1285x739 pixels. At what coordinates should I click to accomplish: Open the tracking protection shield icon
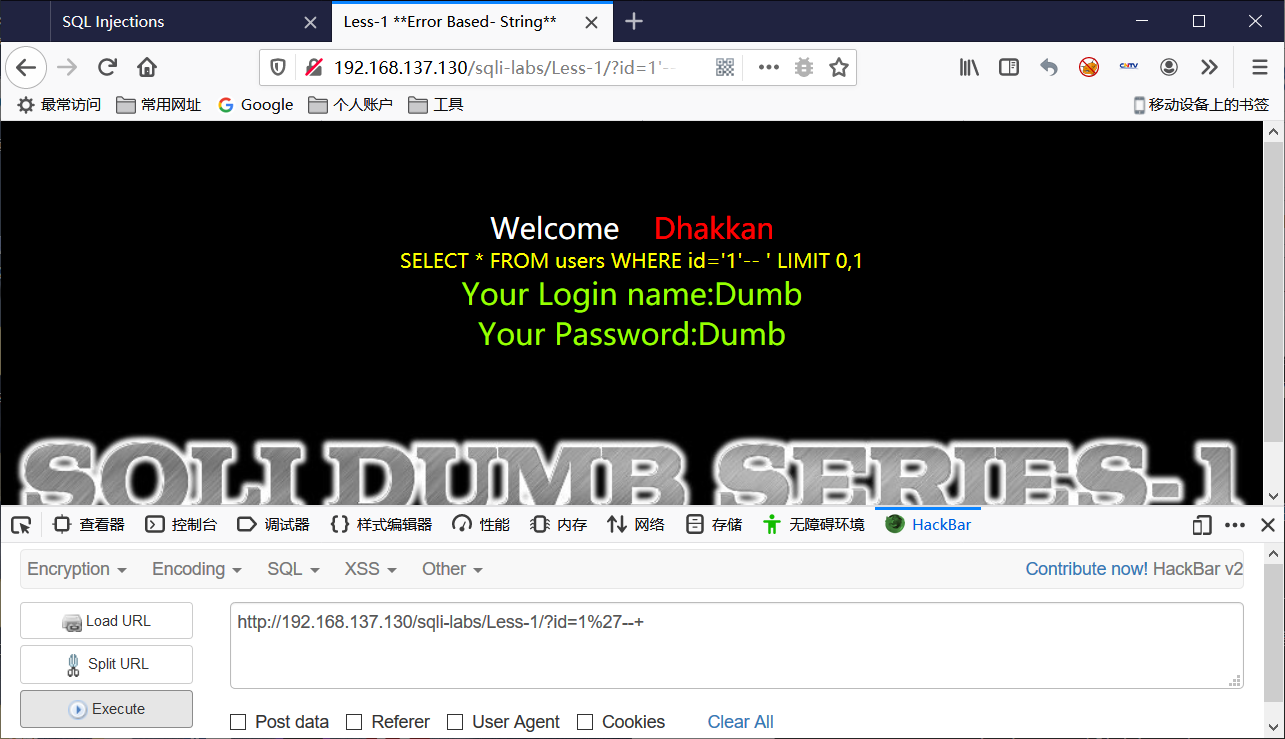pos(278,67)
